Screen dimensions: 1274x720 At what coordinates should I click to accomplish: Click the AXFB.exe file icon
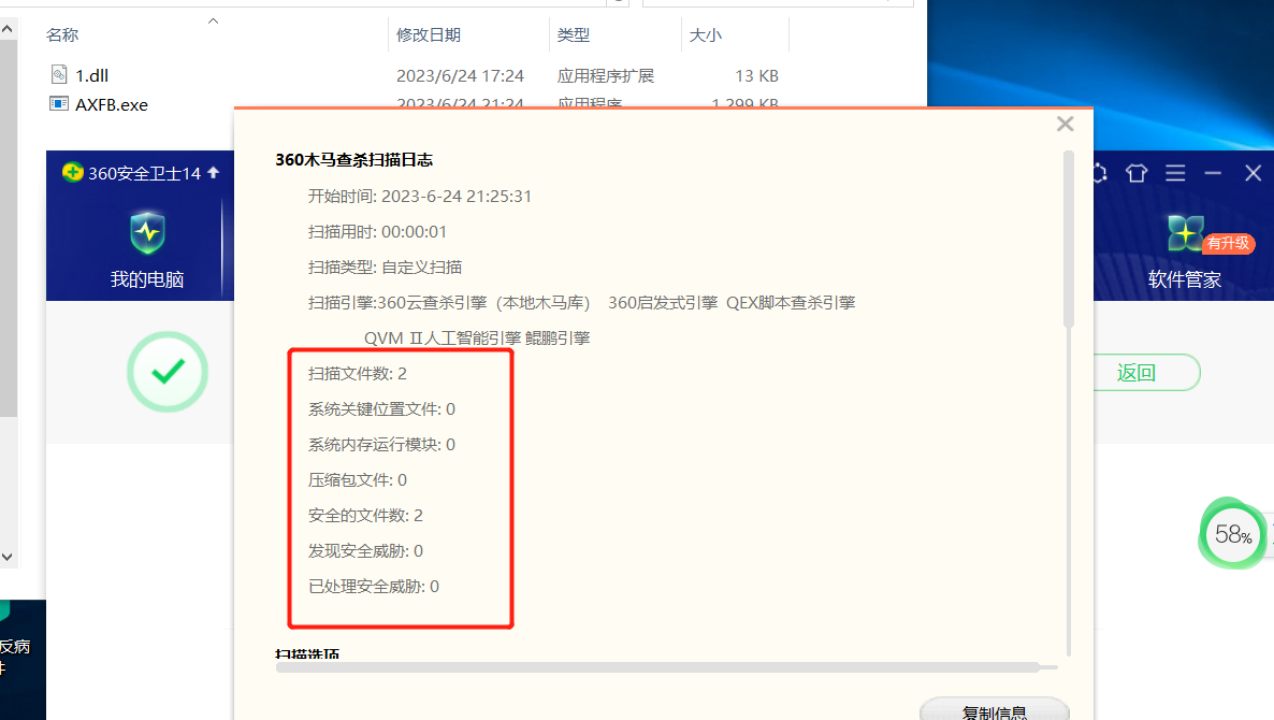[x=59, y=104]
